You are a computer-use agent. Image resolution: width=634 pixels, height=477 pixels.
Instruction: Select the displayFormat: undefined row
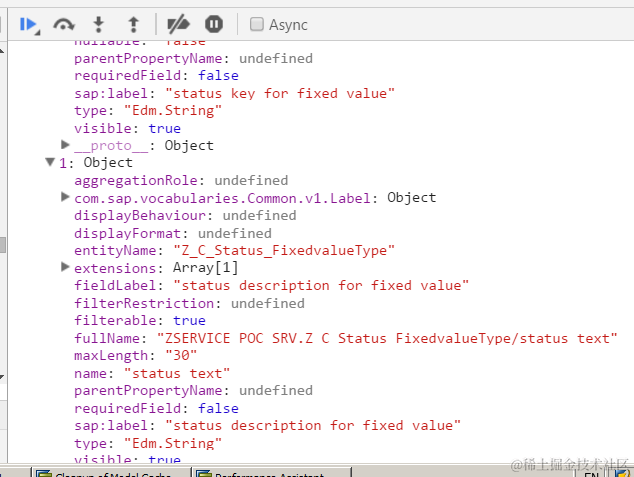pos(173,233)
